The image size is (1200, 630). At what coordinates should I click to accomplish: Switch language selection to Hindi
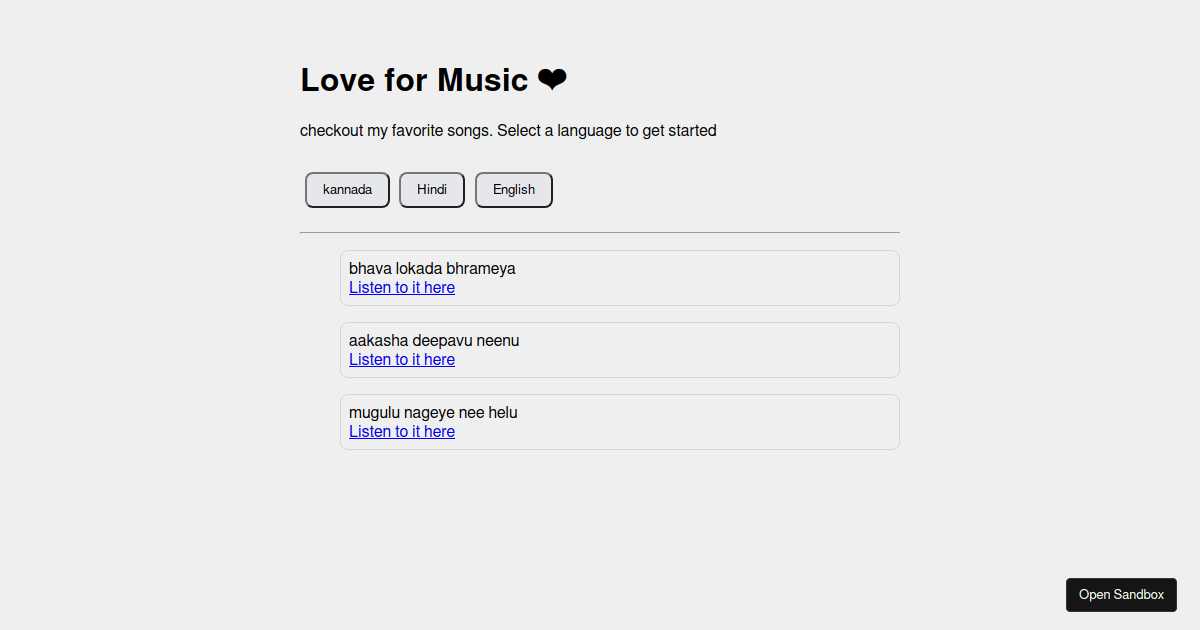431,189
